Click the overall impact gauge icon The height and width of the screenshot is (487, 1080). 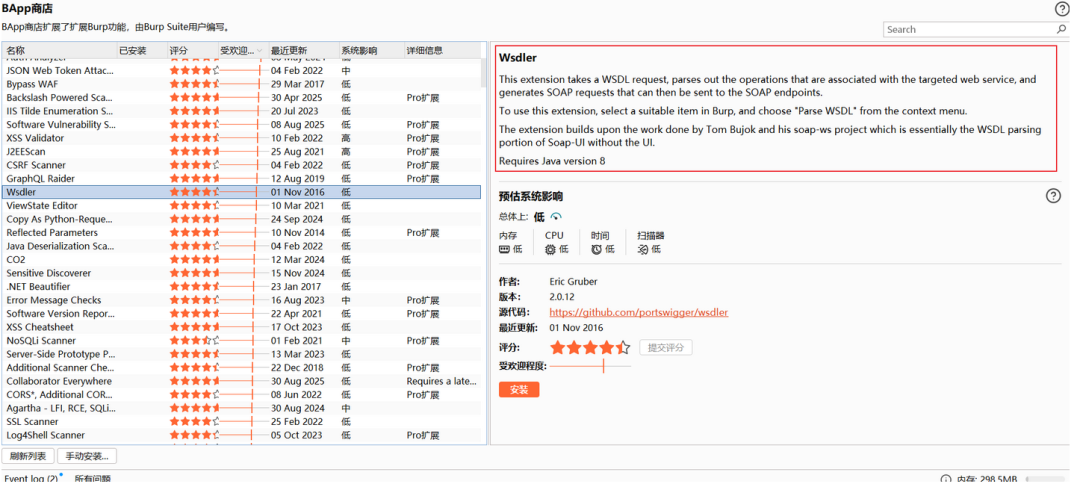pos(556,216)
